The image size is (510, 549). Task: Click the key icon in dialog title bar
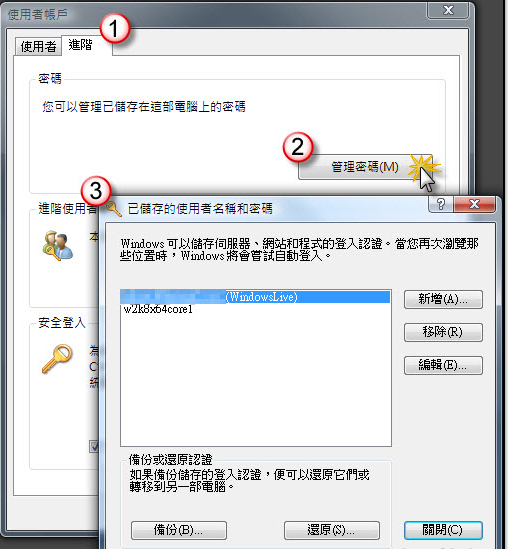pos(114,209)
